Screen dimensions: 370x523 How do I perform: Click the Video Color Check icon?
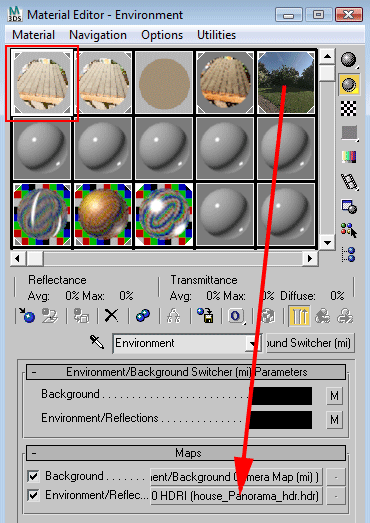(349, 157)
